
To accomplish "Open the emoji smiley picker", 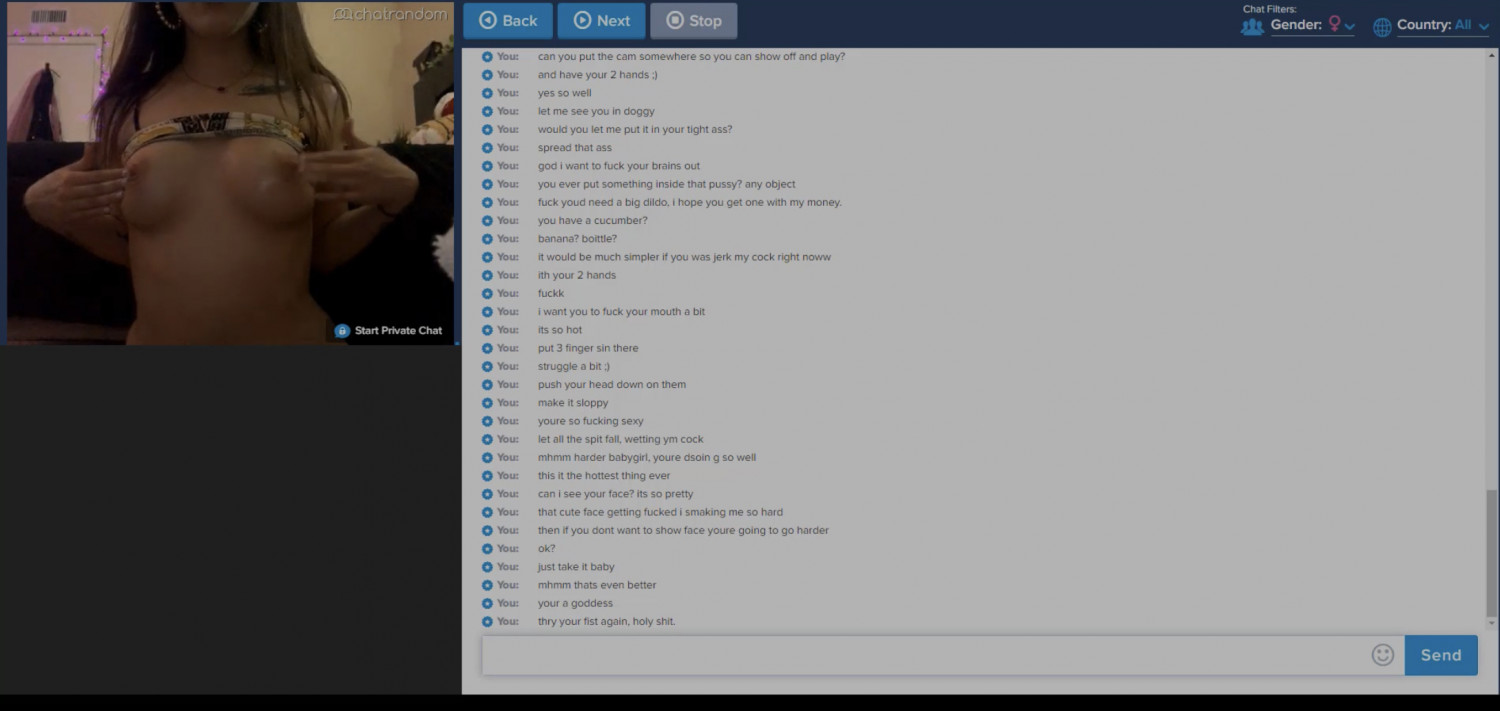I will point(1383,655).
